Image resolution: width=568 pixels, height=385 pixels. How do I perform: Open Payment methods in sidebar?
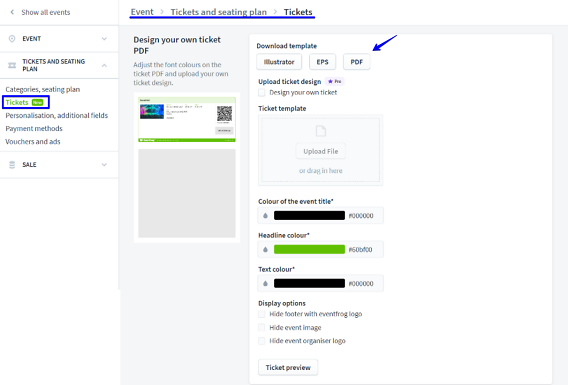click(34, 129)
